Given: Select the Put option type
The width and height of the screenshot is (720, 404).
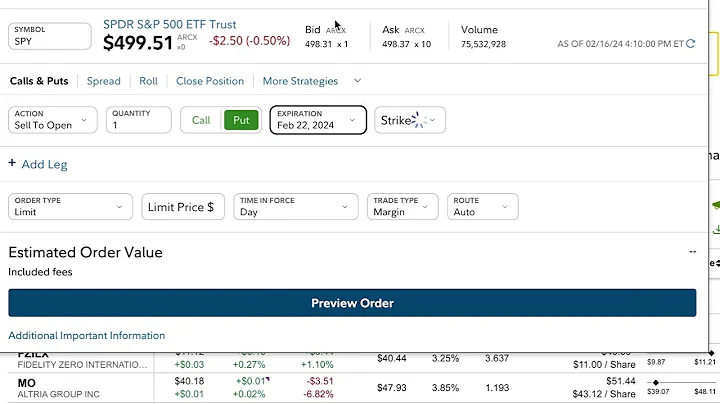Looking at the screenshot, I should pos(241,120).
